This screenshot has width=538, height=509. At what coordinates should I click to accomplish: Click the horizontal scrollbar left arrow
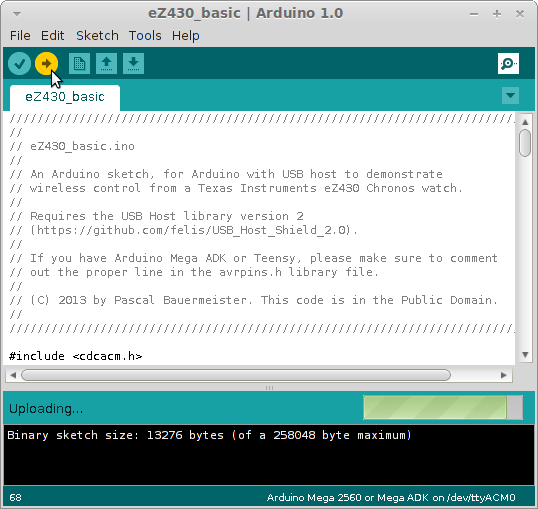(13, 375)
